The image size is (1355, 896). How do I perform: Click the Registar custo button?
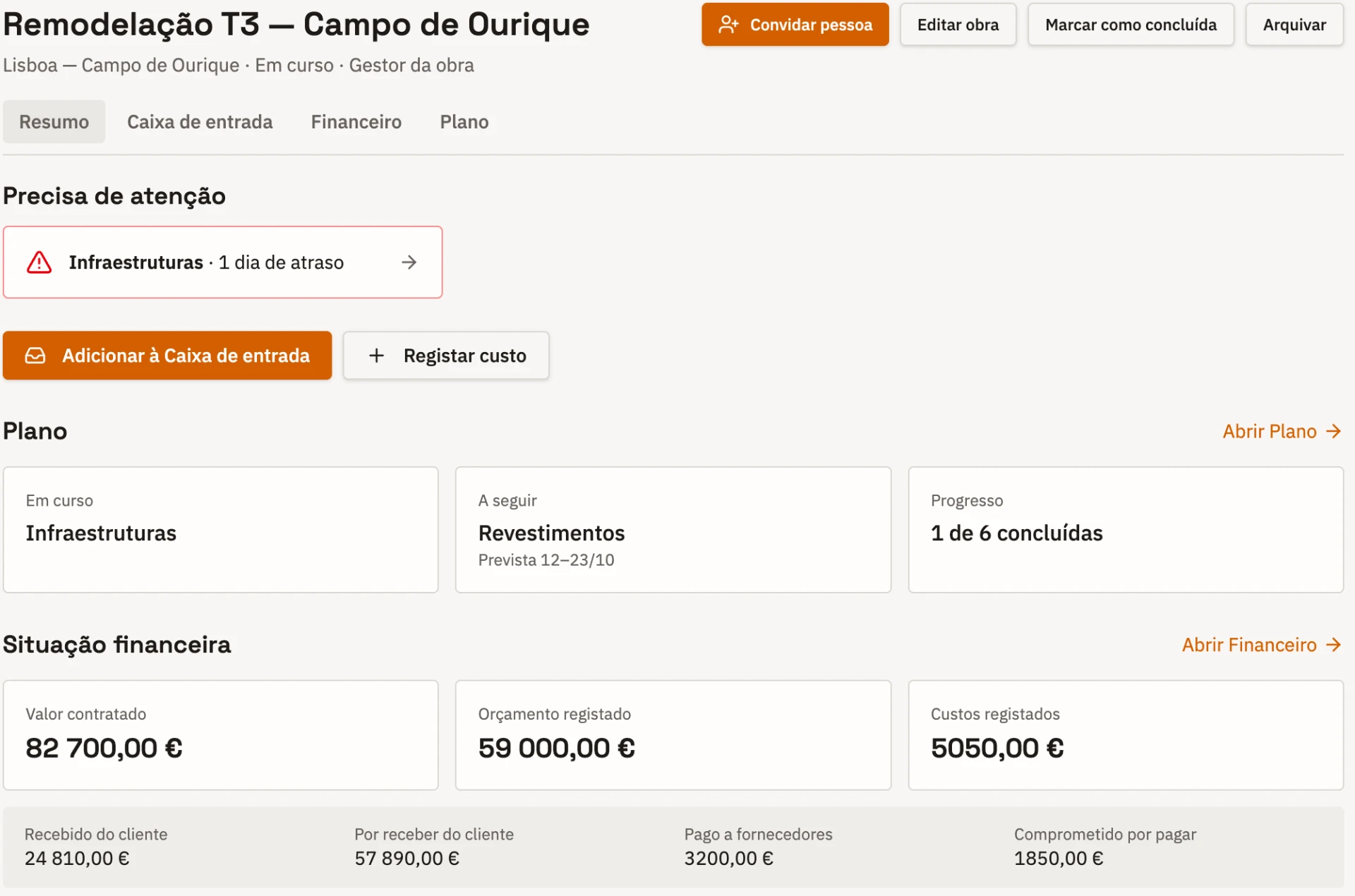tap(446, 356)
